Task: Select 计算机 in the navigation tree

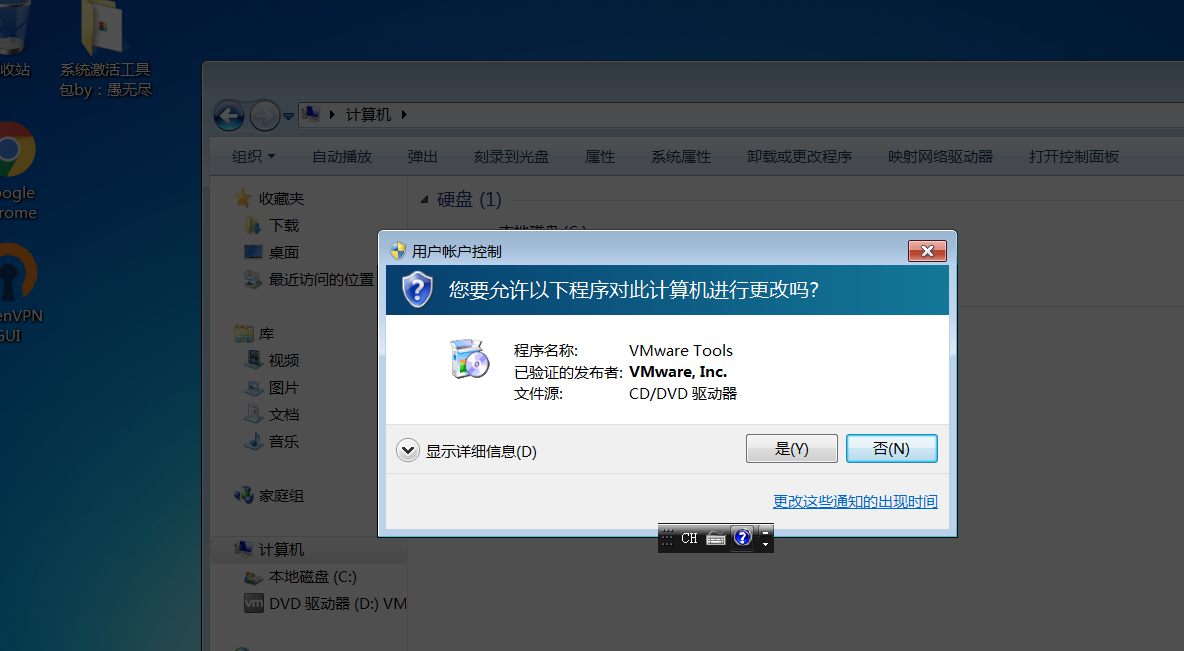Action: (281, 550)
